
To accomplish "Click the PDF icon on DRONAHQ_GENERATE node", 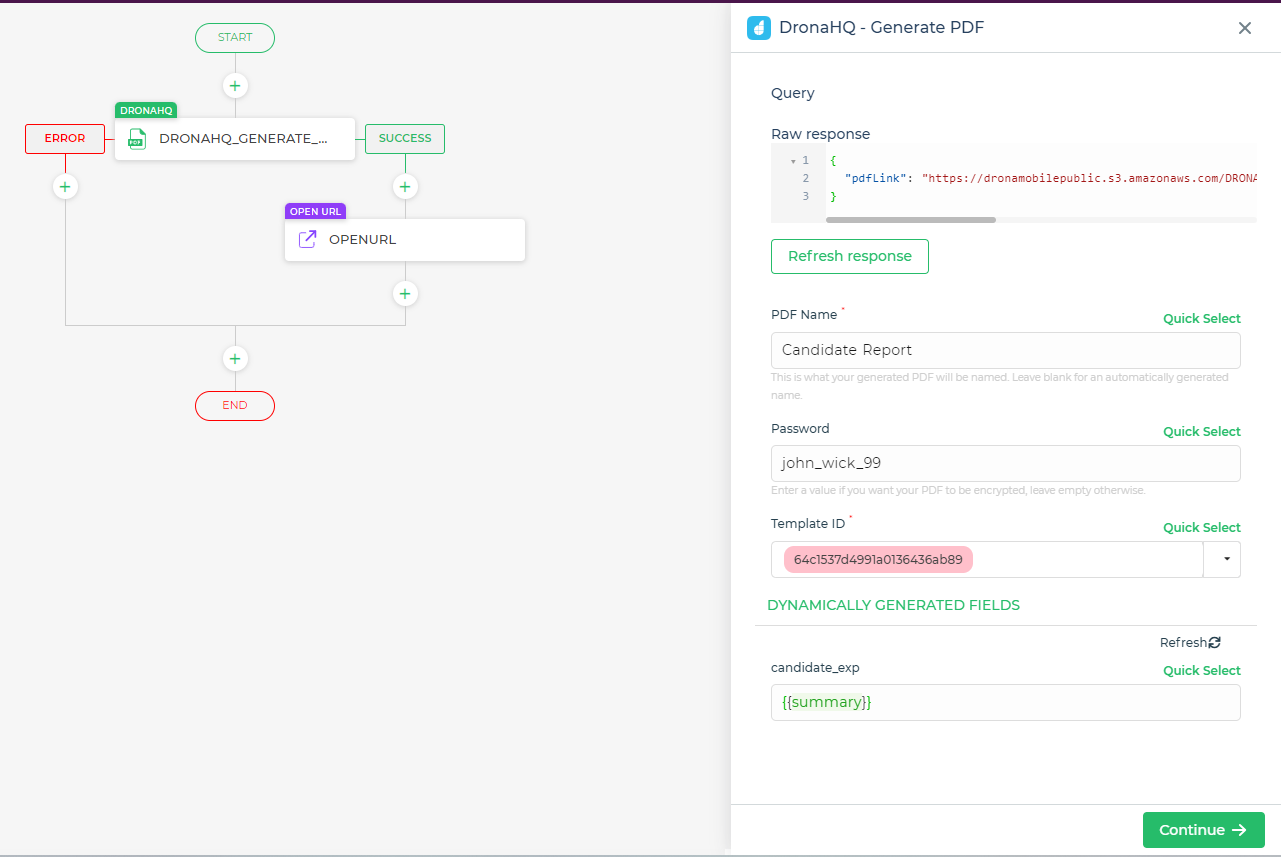I will point(137,139).
